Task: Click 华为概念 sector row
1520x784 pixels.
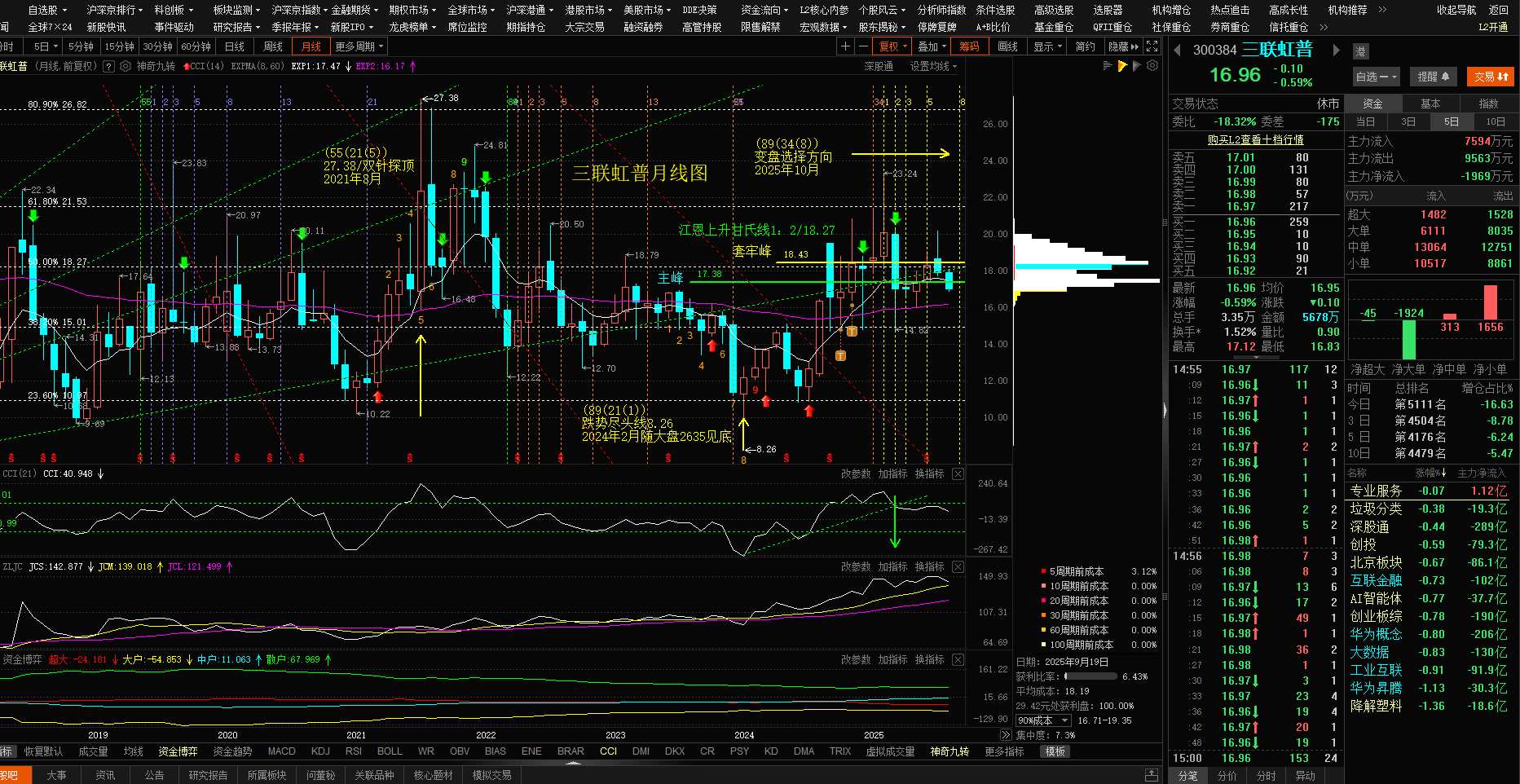Action: (1429, 634)
